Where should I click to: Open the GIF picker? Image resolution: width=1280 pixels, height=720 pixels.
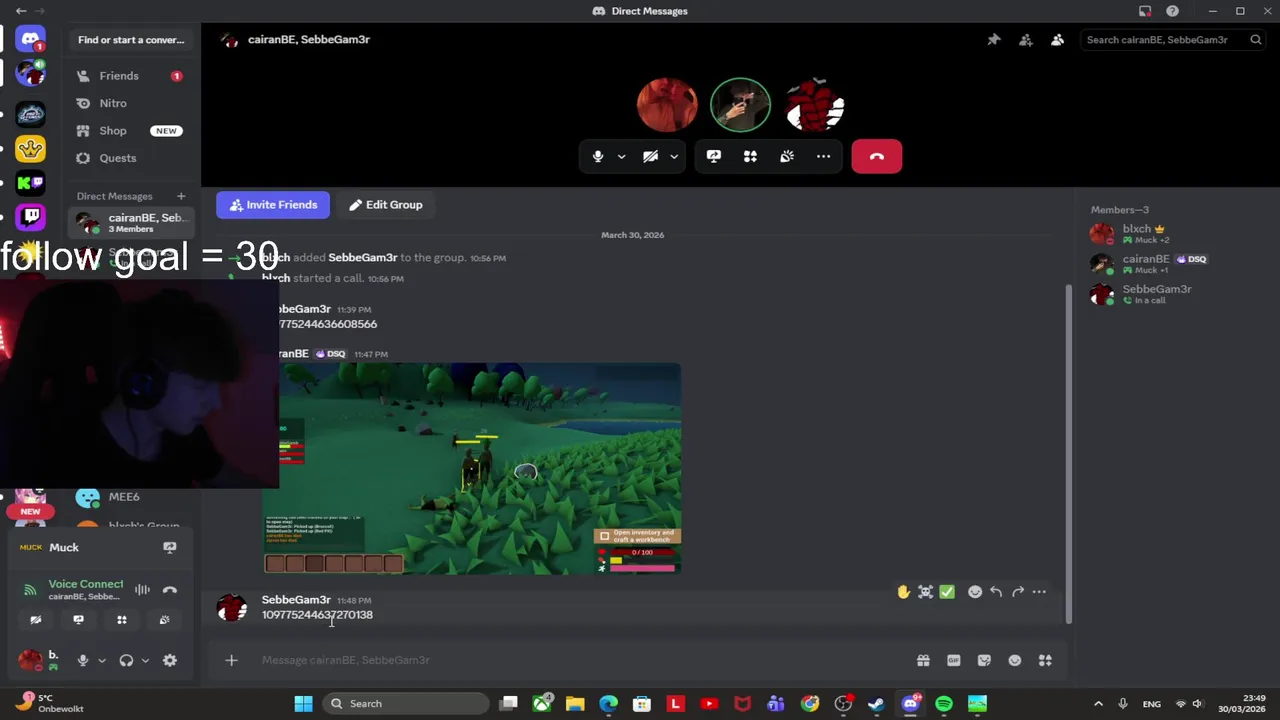click(x=954, y=660)
